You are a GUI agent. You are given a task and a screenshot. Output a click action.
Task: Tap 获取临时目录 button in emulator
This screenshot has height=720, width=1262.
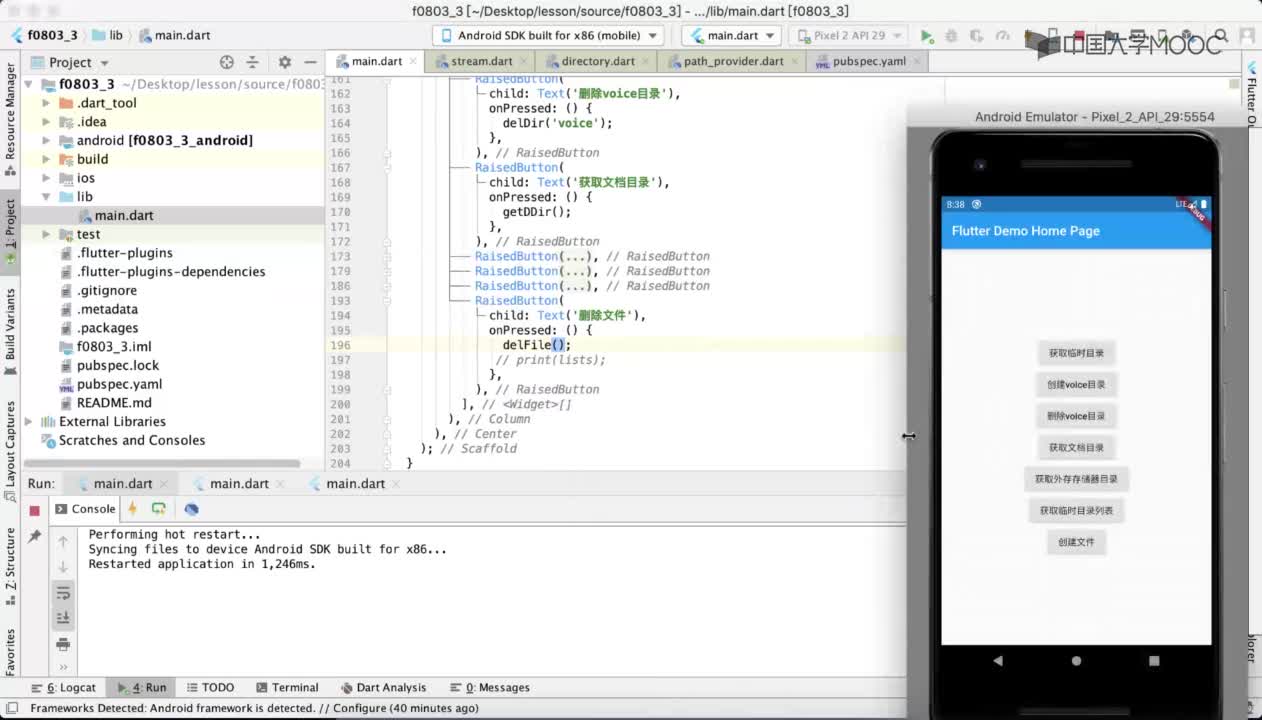tap(1076, 353)
